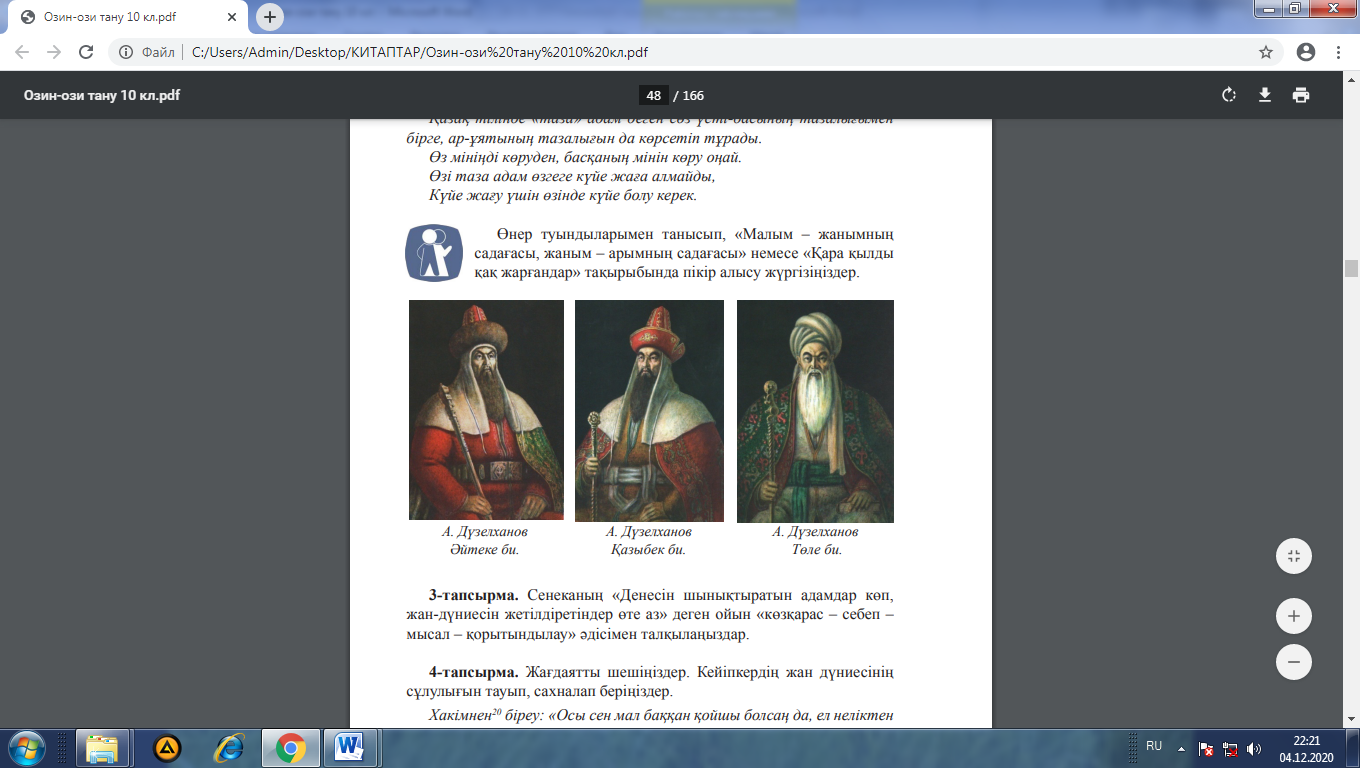
Task: Click the Show desktop strip beside the clock
Action: click(1352, 747)
